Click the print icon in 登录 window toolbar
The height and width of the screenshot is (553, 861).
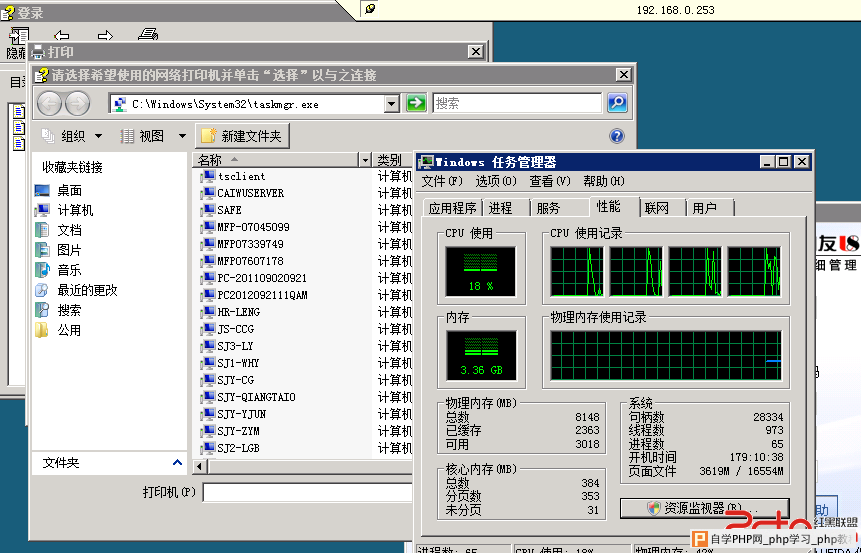pyautogui.click(x=148, y=35)
